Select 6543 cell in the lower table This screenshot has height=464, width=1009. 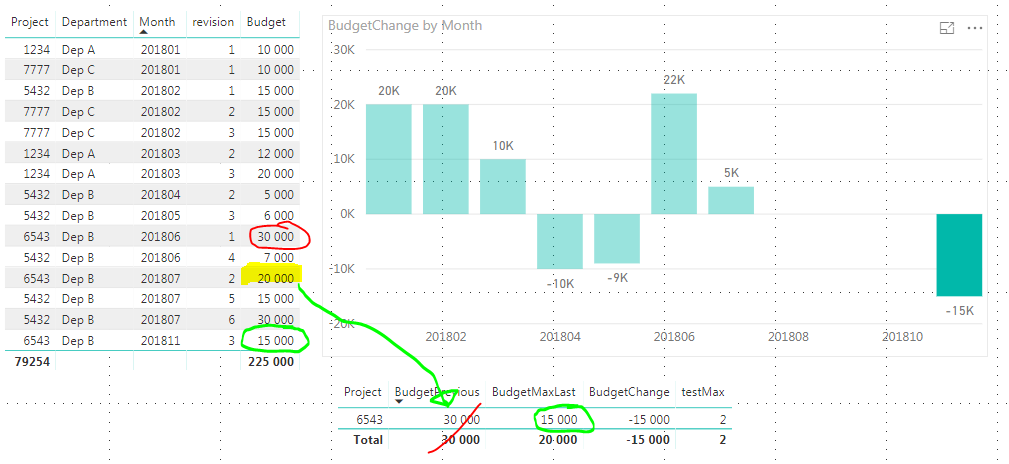pos(369,420)
